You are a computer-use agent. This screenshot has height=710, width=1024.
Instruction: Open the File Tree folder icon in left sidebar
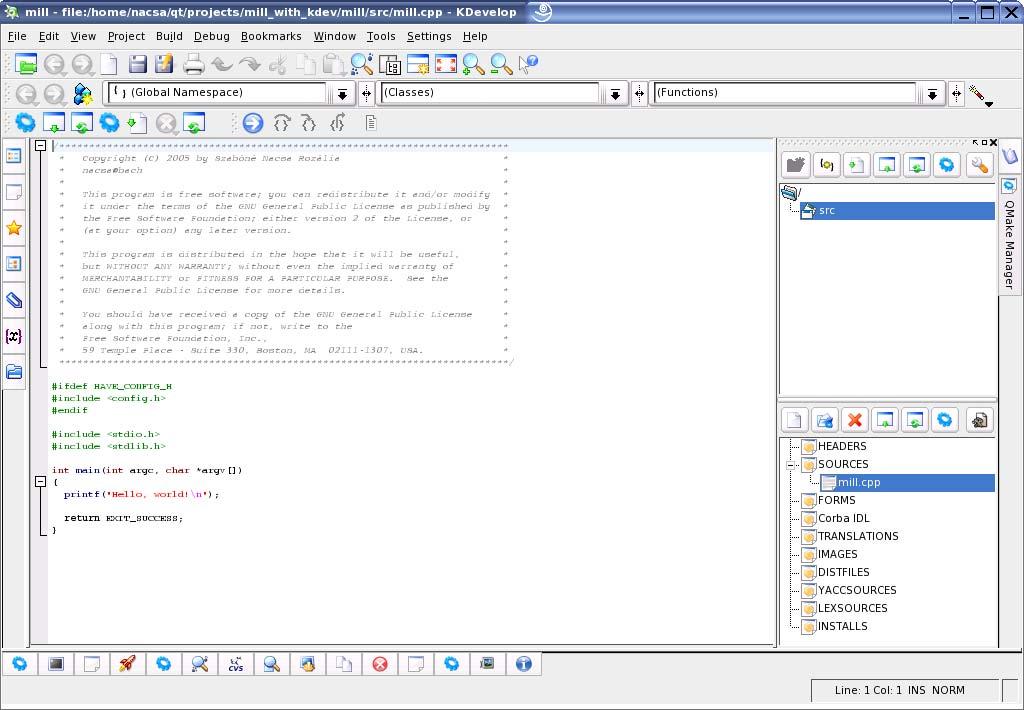[14, 372]
